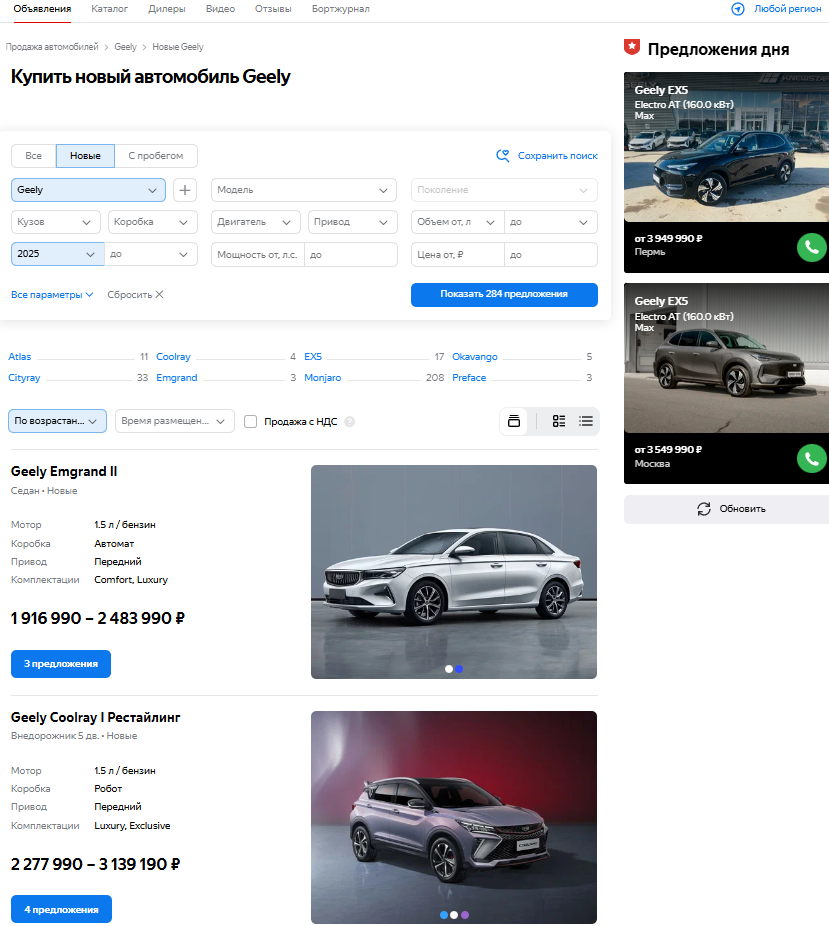
Task: Select the white color dot on Emgrand photo
Action: click(x=449, y=669)
